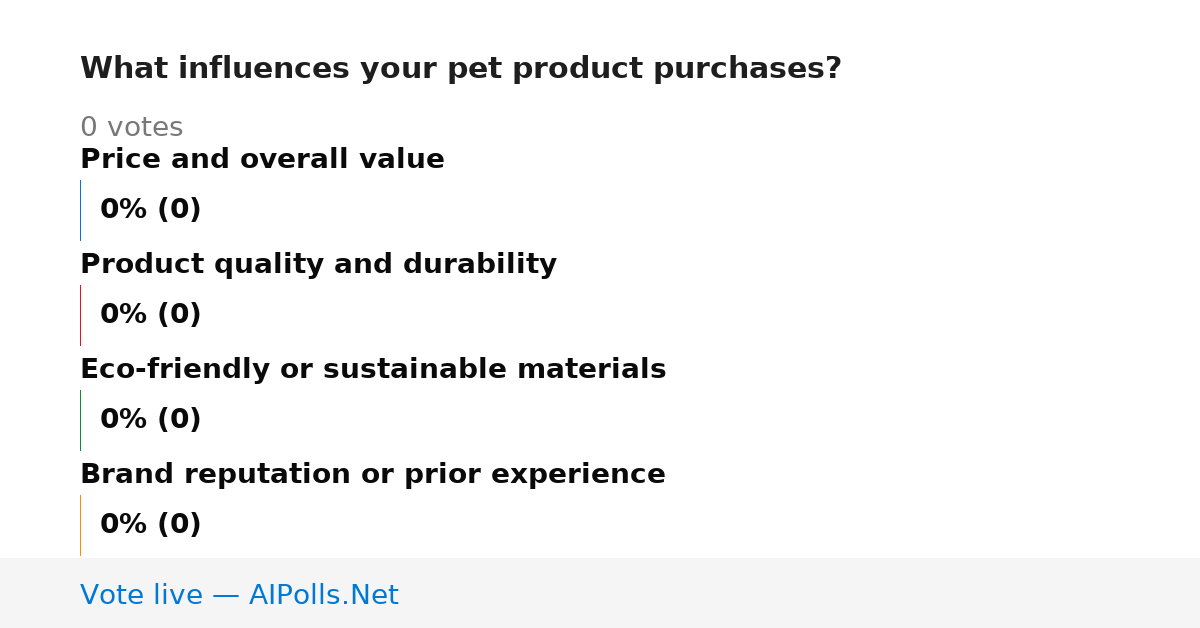Click the 0% (0) result for Brand reputation

151,525
